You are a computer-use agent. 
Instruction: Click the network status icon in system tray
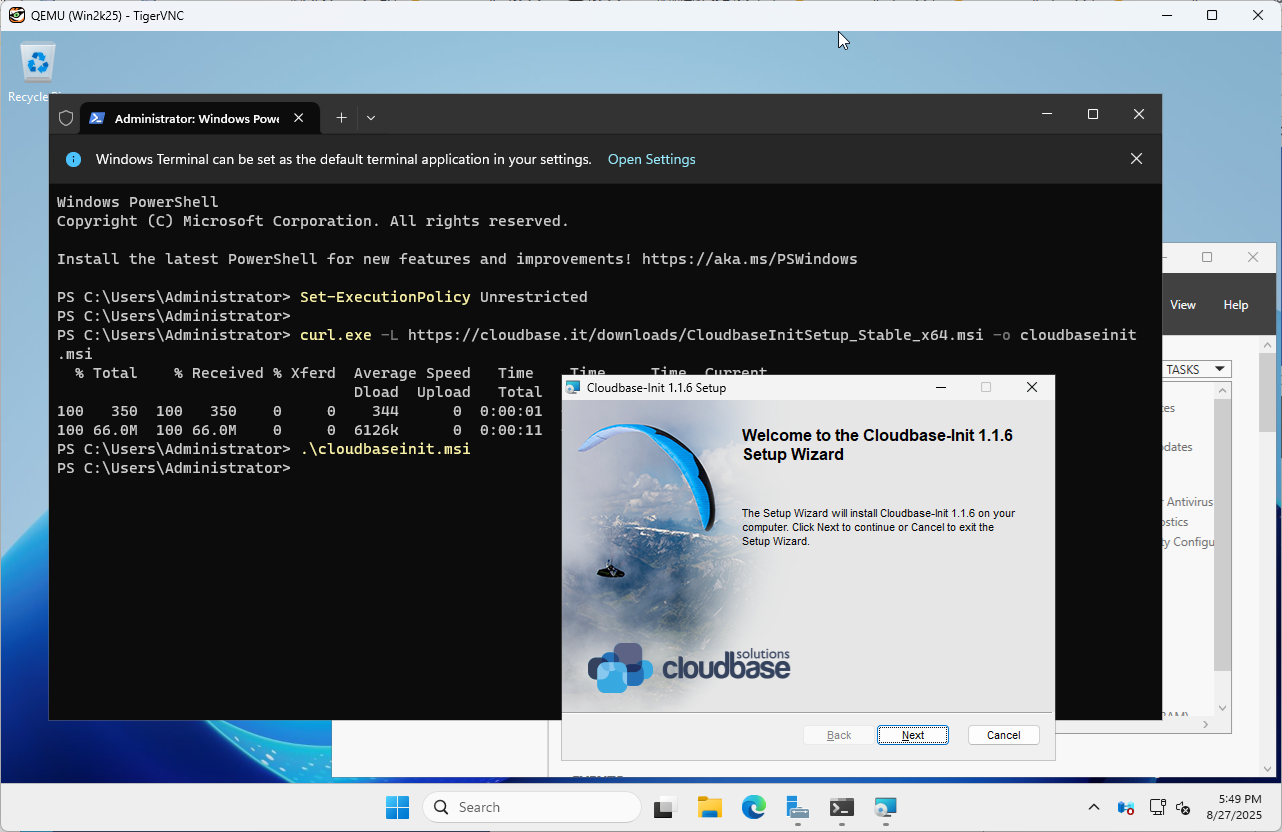pos(1157,807)
